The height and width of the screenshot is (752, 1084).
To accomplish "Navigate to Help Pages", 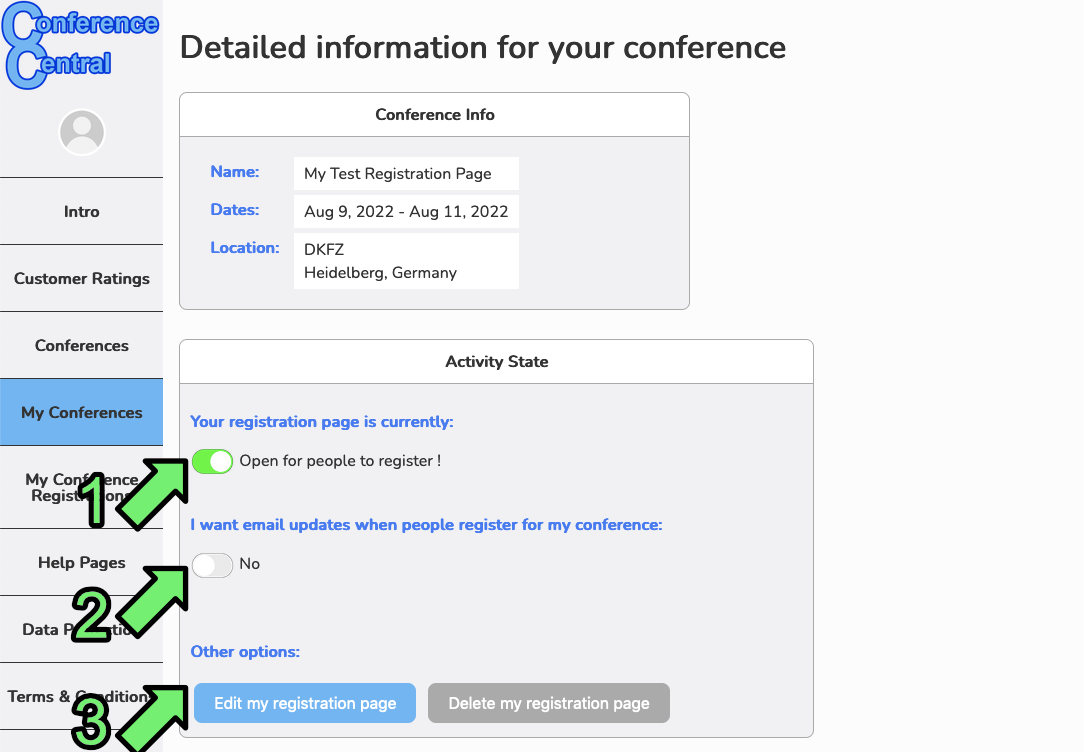I will [x=81, y=563].
